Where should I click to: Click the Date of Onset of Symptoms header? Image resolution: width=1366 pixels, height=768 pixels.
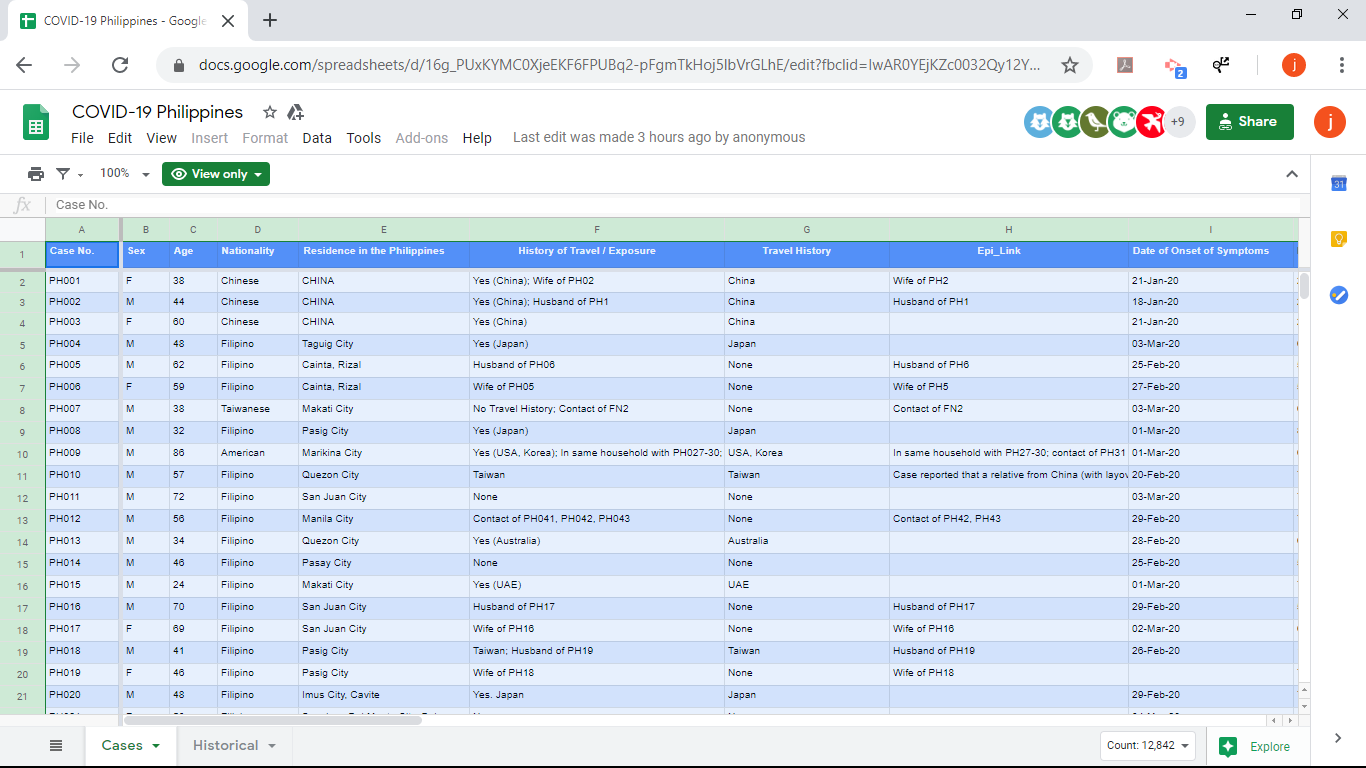pos(1213,254)
